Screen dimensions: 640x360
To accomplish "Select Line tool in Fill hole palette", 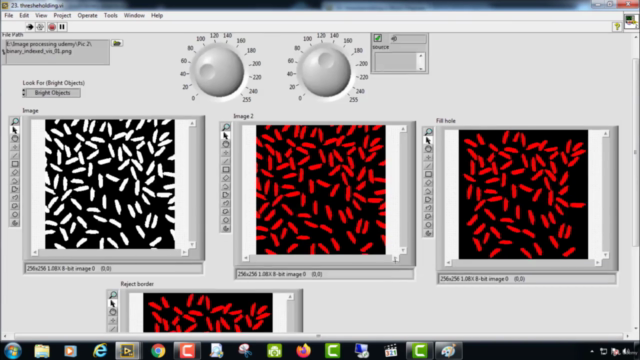I will coord(428,166).
